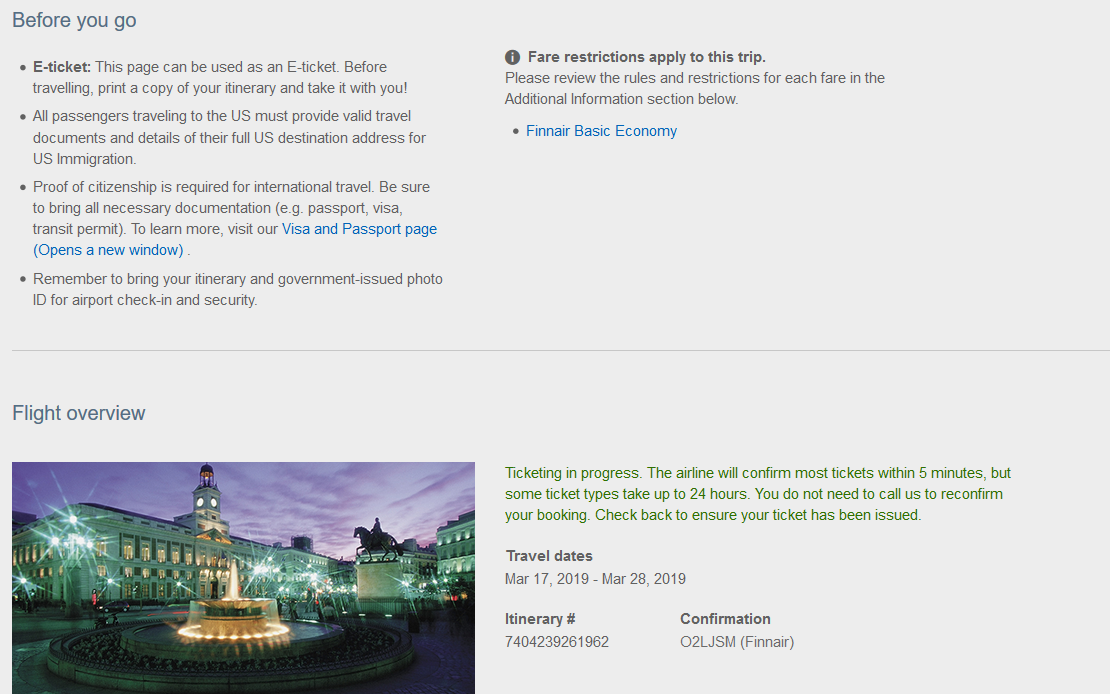Click the "Additional Information section below" text
Screen dimensions: 1110x694
tap(621, 99)
